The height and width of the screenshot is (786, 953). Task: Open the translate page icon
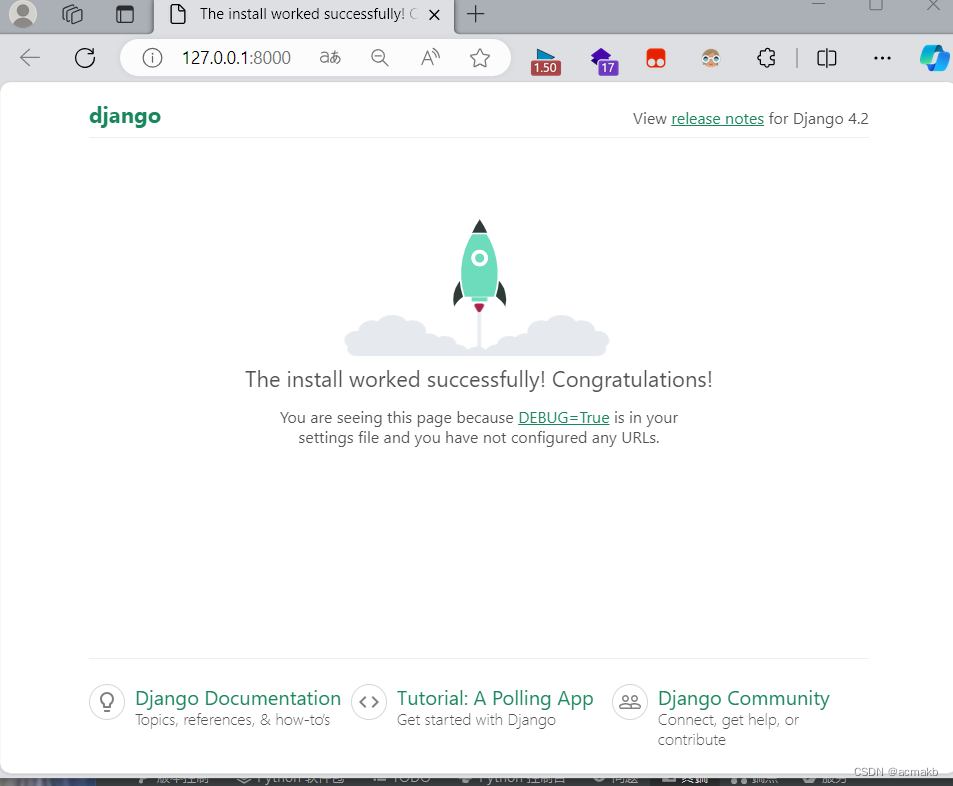[330, 58]
